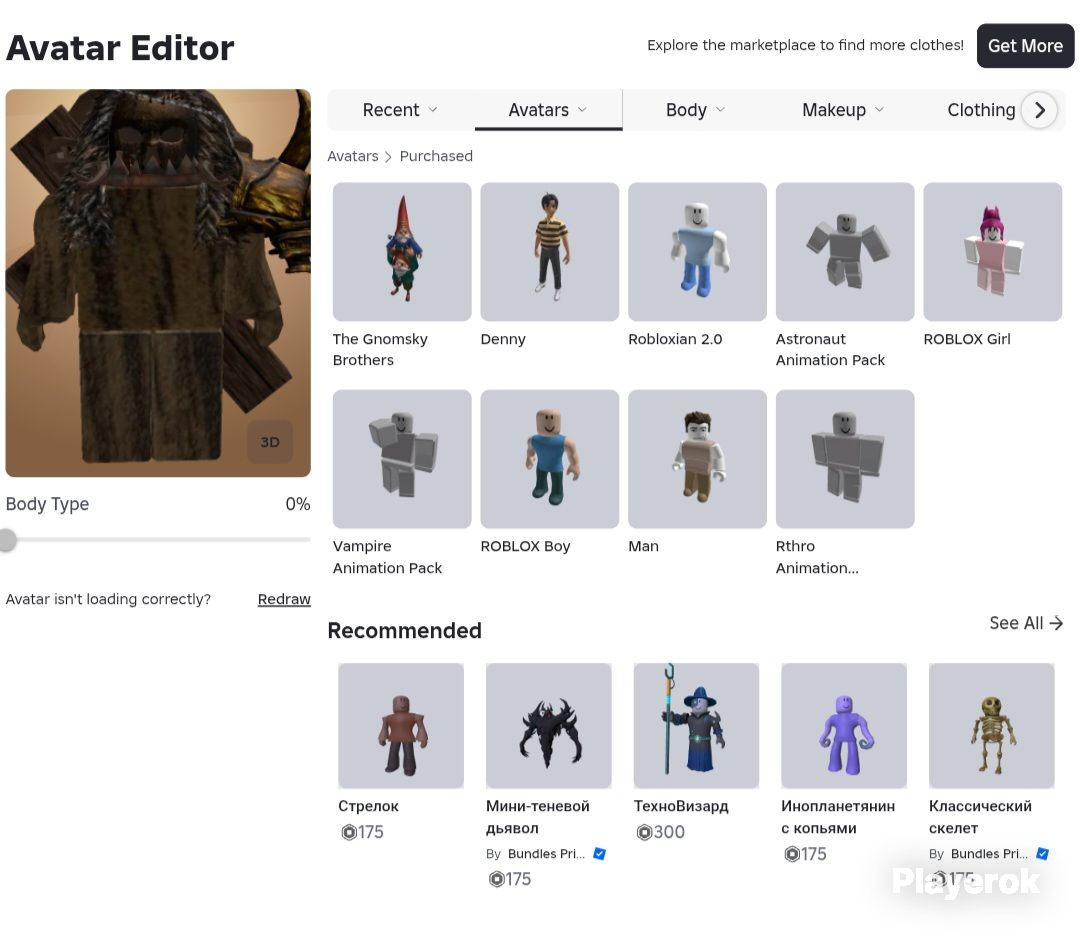The image size is (1080, 937).
Task: Select The Gnomsky Brothers avatar
Action: pos(402,251)
